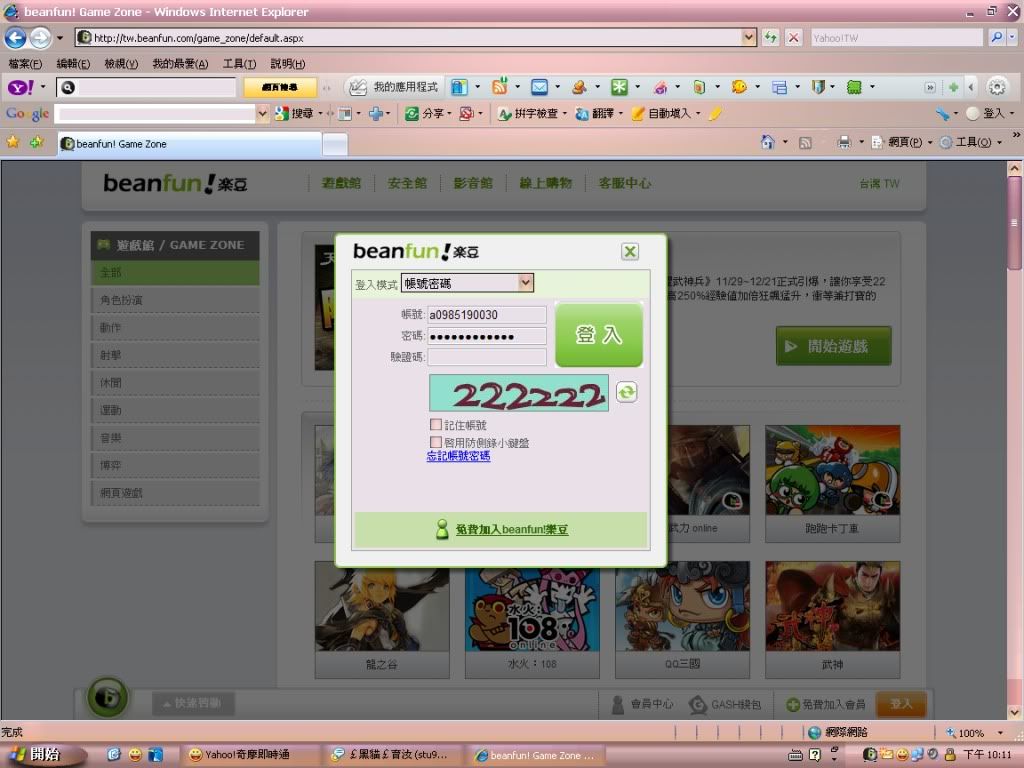This screenshot has width=1024, height=768.
Task: Click the IE favorites star icon
Action: point(12,142)
